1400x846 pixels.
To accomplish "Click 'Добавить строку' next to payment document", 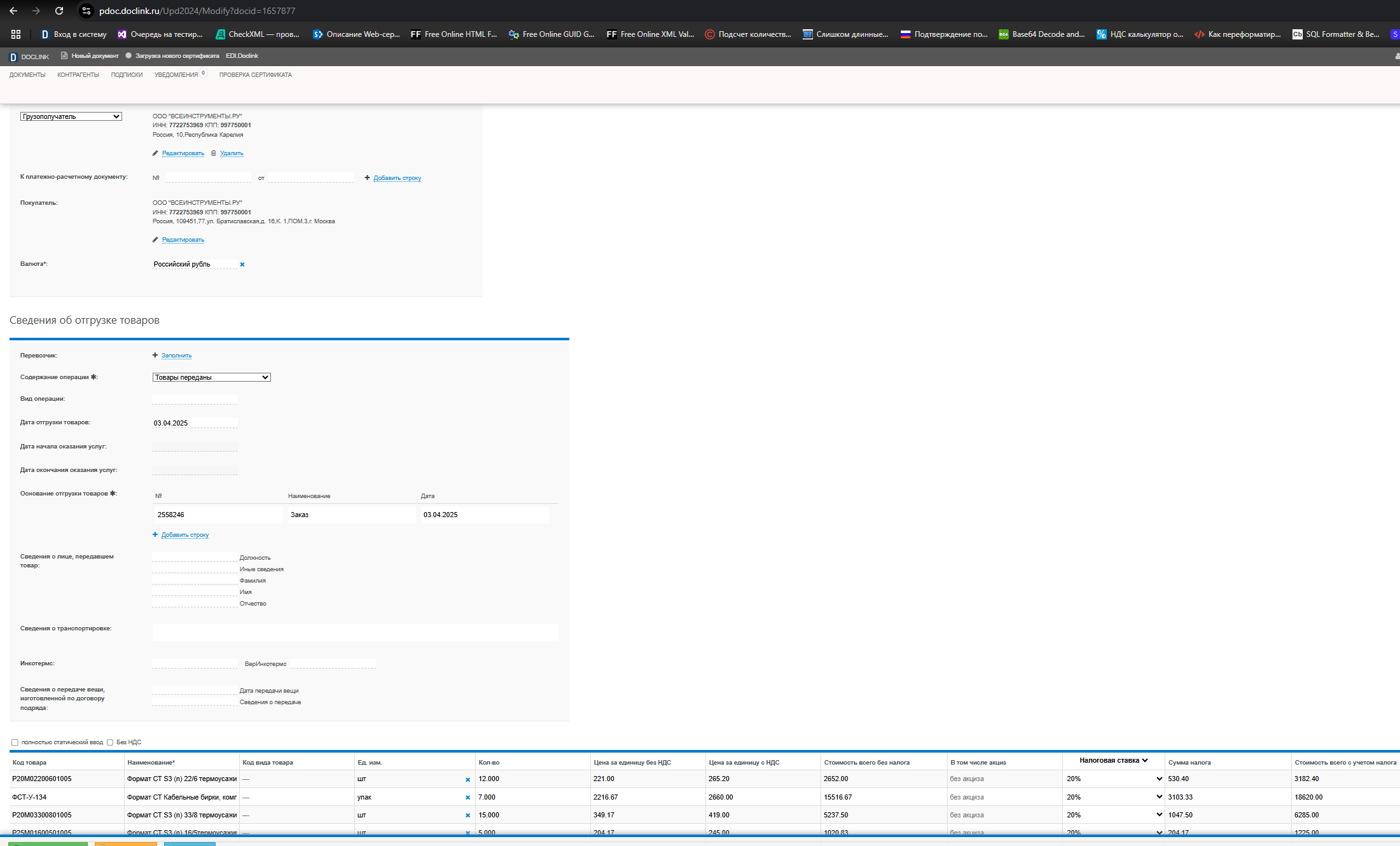I will 398,178.
